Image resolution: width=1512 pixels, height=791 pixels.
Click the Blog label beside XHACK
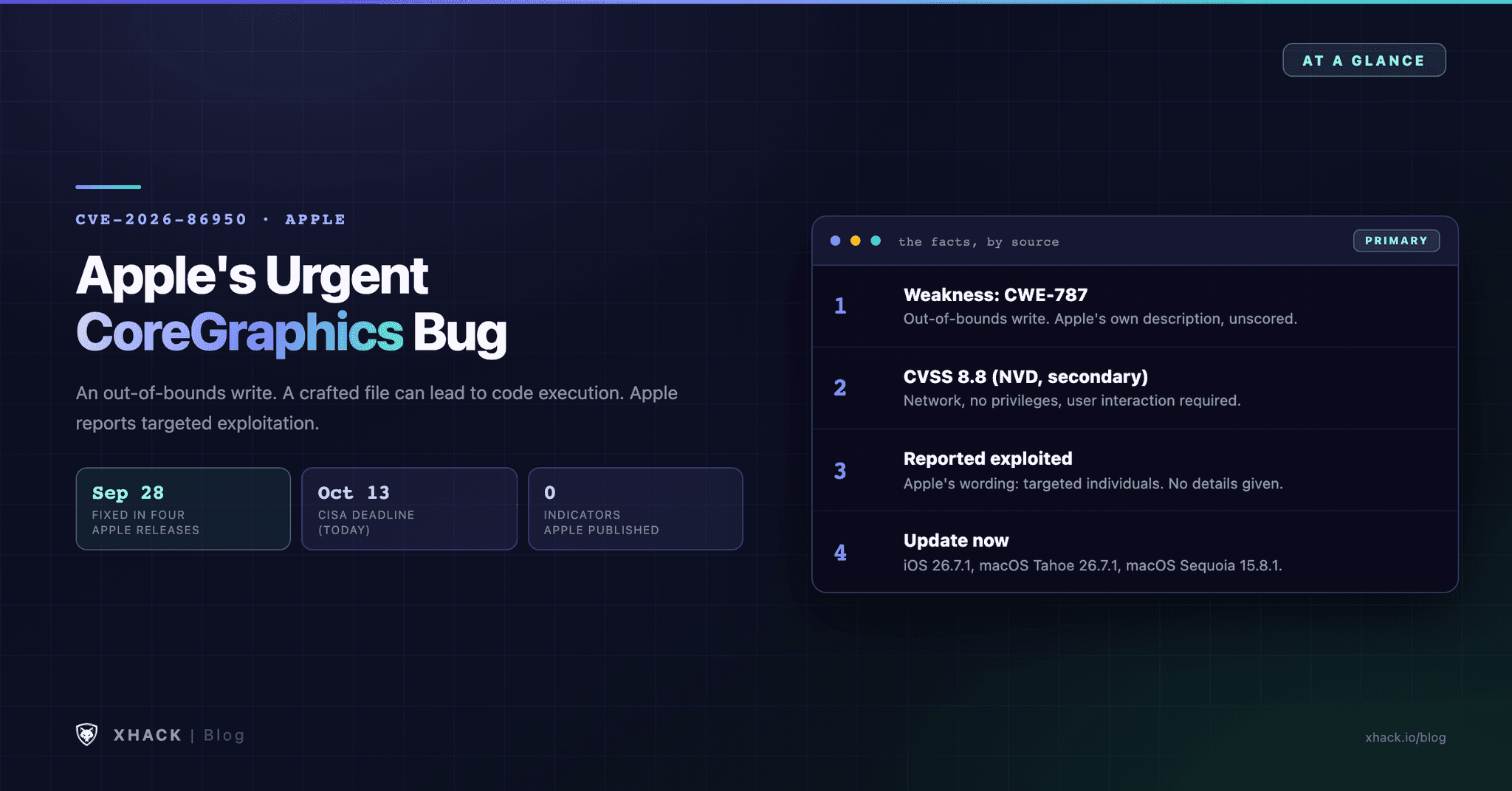tap(224, 735)
